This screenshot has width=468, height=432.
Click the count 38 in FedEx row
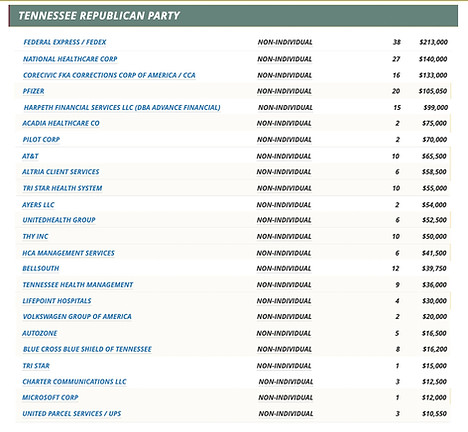coord(396,42)
